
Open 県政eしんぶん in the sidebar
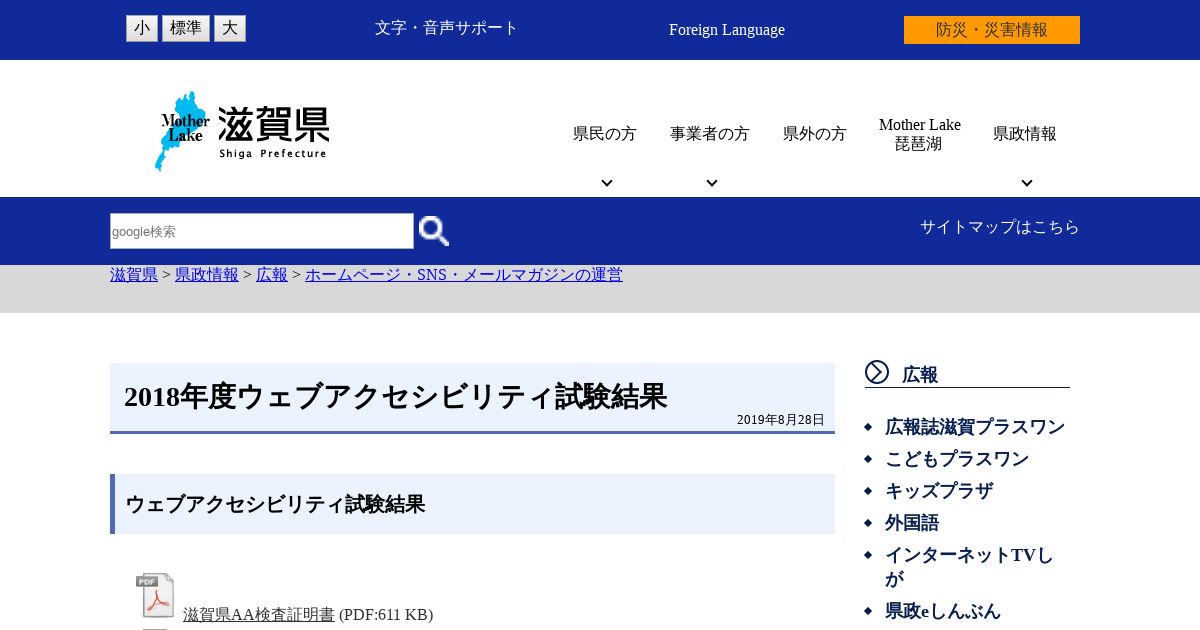pyautogui.click(x=943, y=611)
